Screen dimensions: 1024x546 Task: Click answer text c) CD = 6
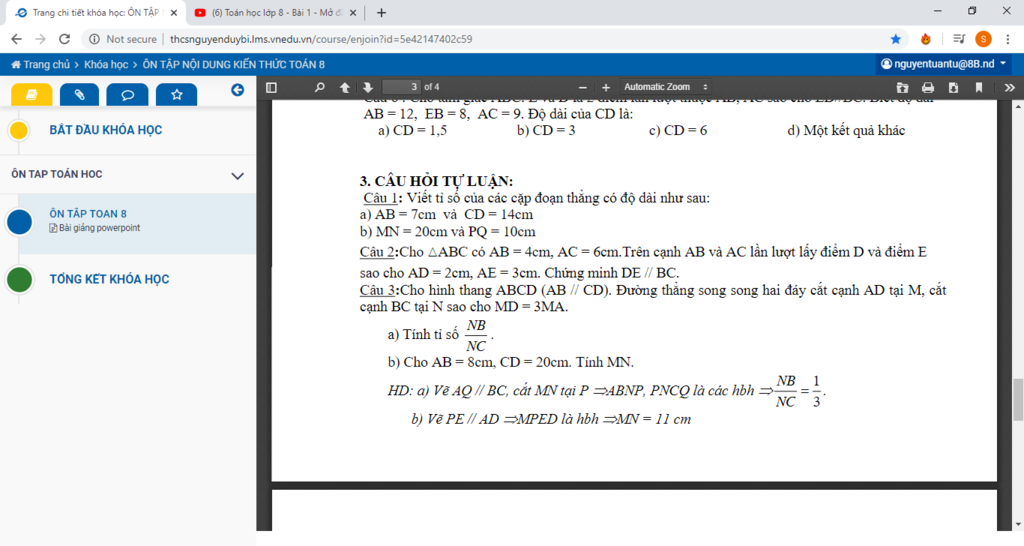[x=678, y=131]
